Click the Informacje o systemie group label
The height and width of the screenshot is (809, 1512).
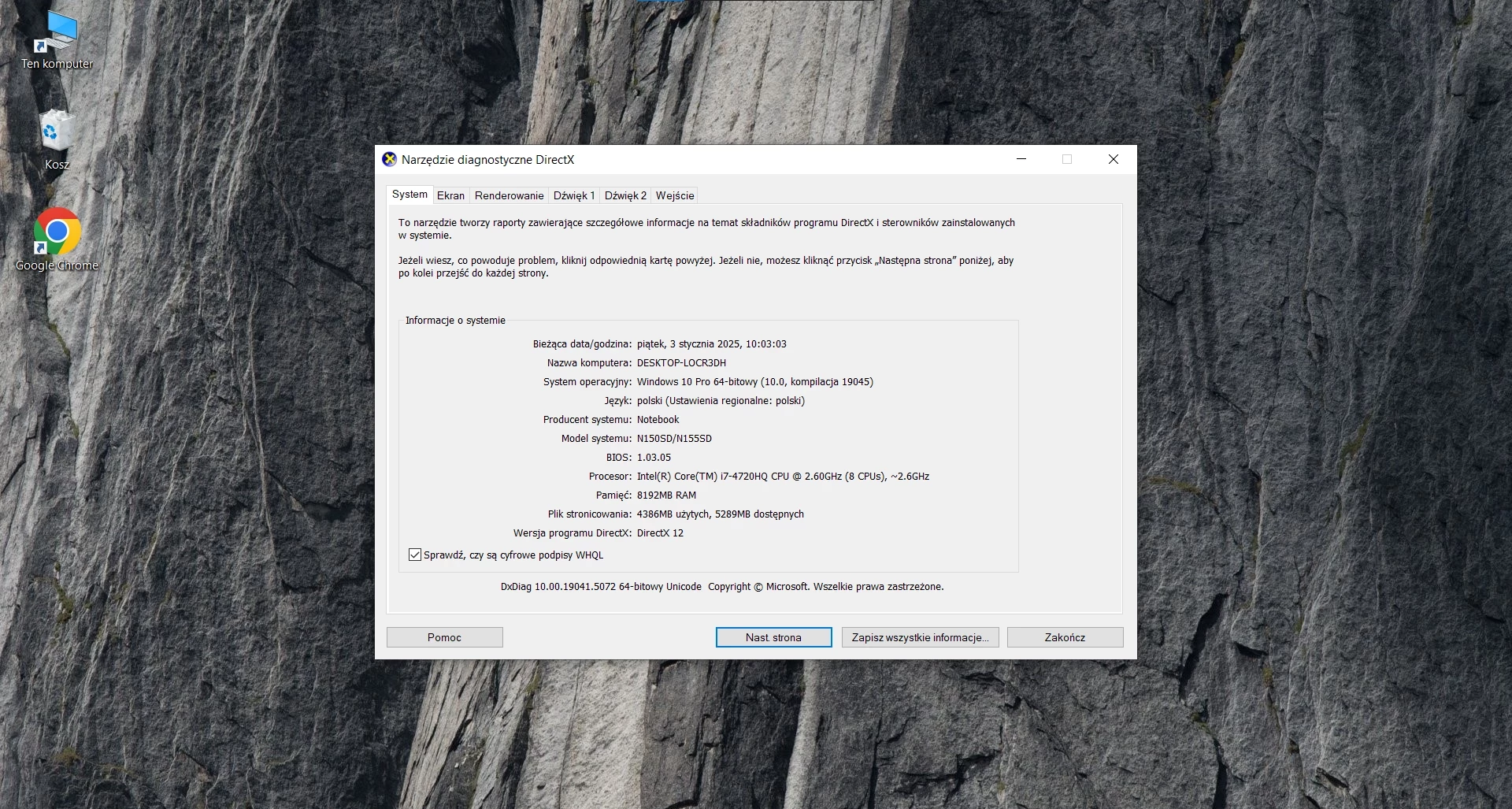455,321
